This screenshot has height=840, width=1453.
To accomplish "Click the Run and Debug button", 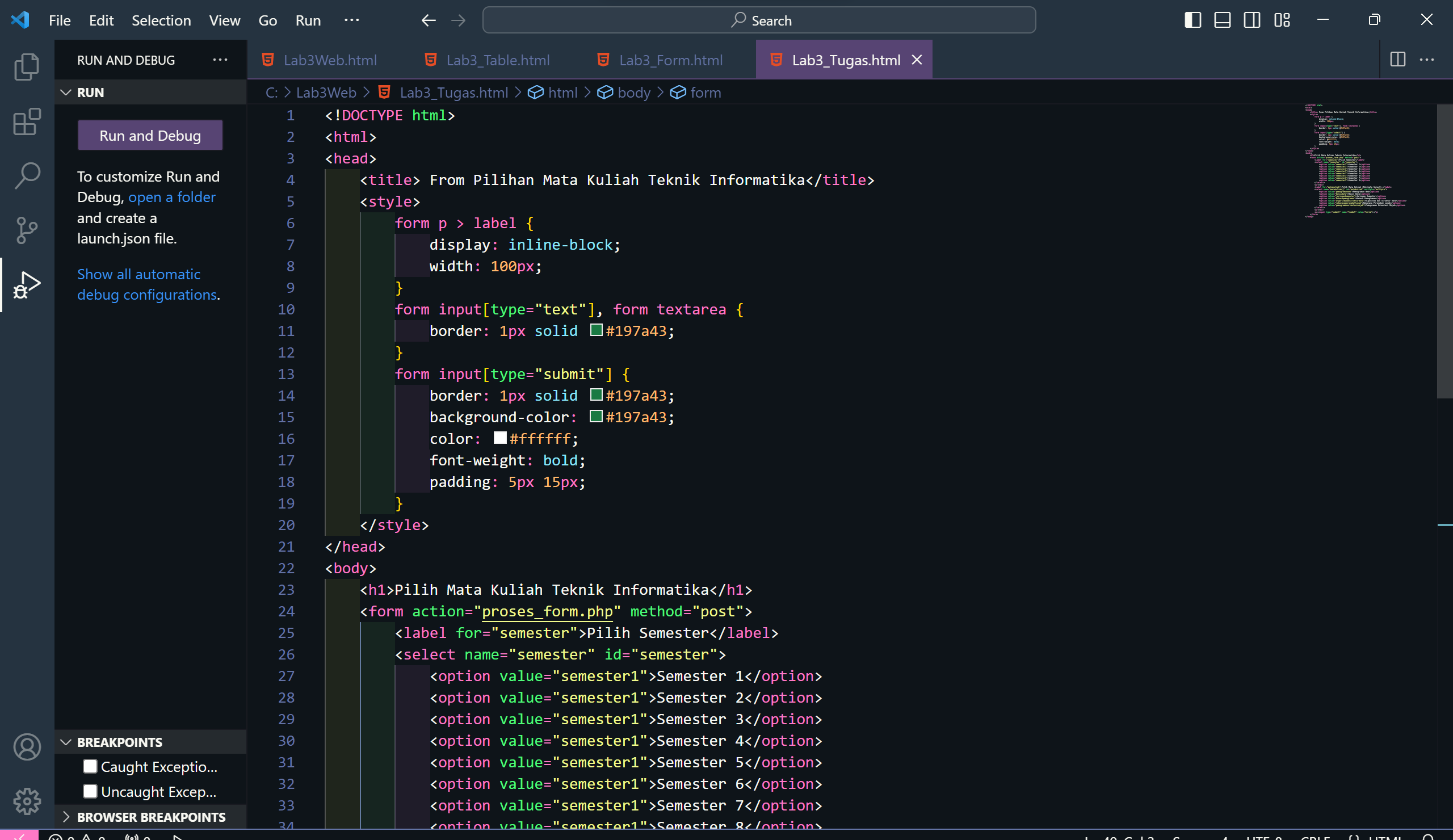I will (x=149, y=135).
